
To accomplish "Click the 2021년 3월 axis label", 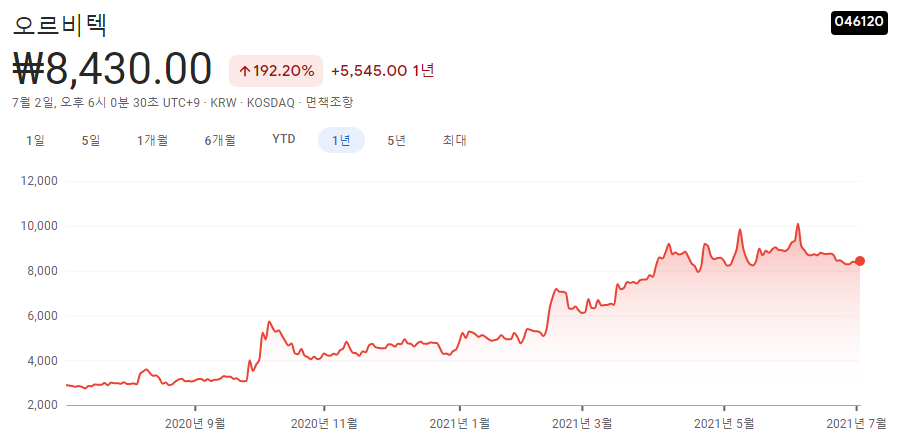I will pyautogui.click(x=582, y=423).
